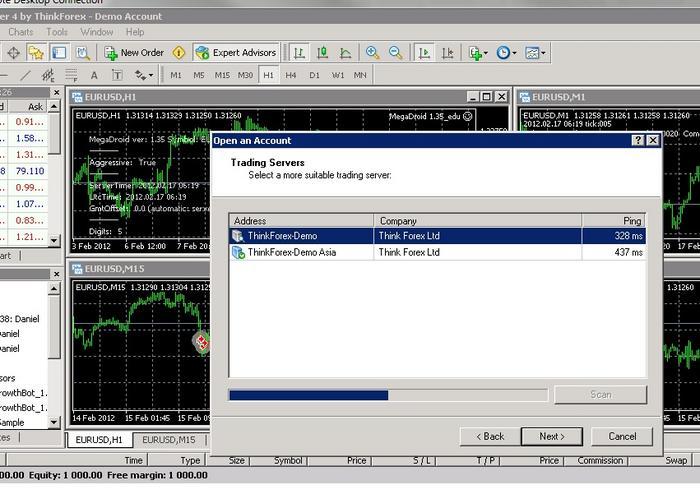
Task: Select the Text tool A
Action: click(x=94, y=75)
